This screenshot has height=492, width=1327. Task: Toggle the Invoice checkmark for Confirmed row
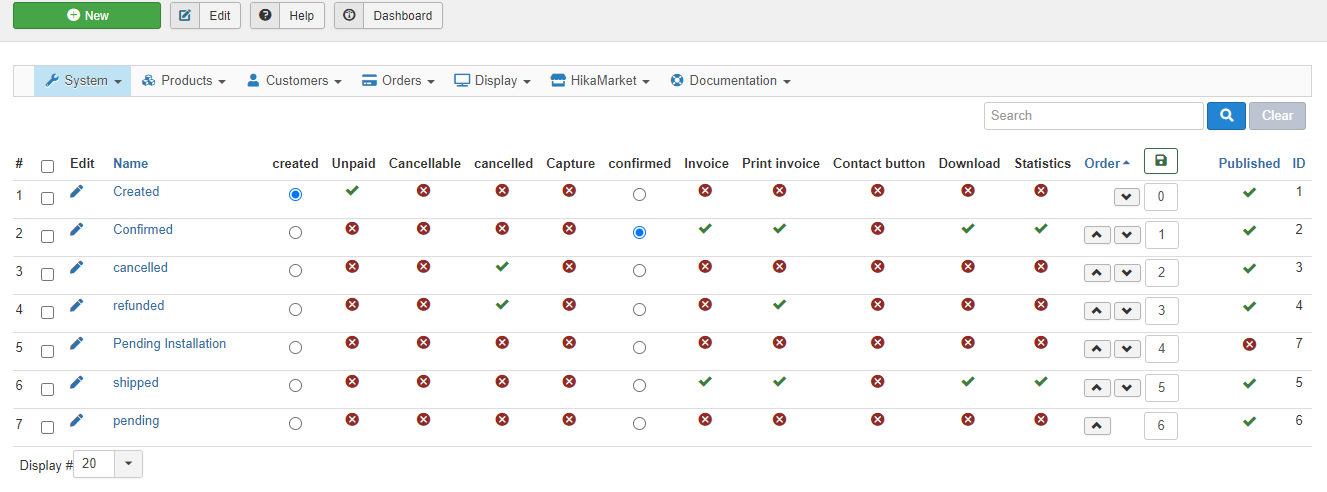705,229
